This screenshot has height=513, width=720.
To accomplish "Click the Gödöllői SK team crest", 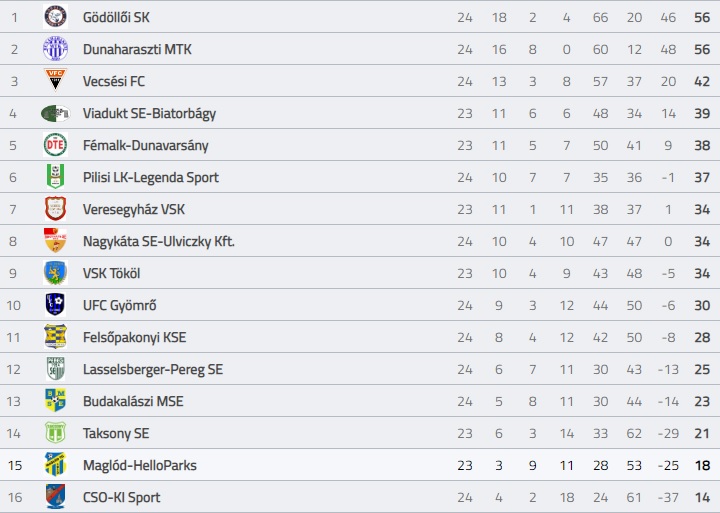I will [x=55, y=17].
